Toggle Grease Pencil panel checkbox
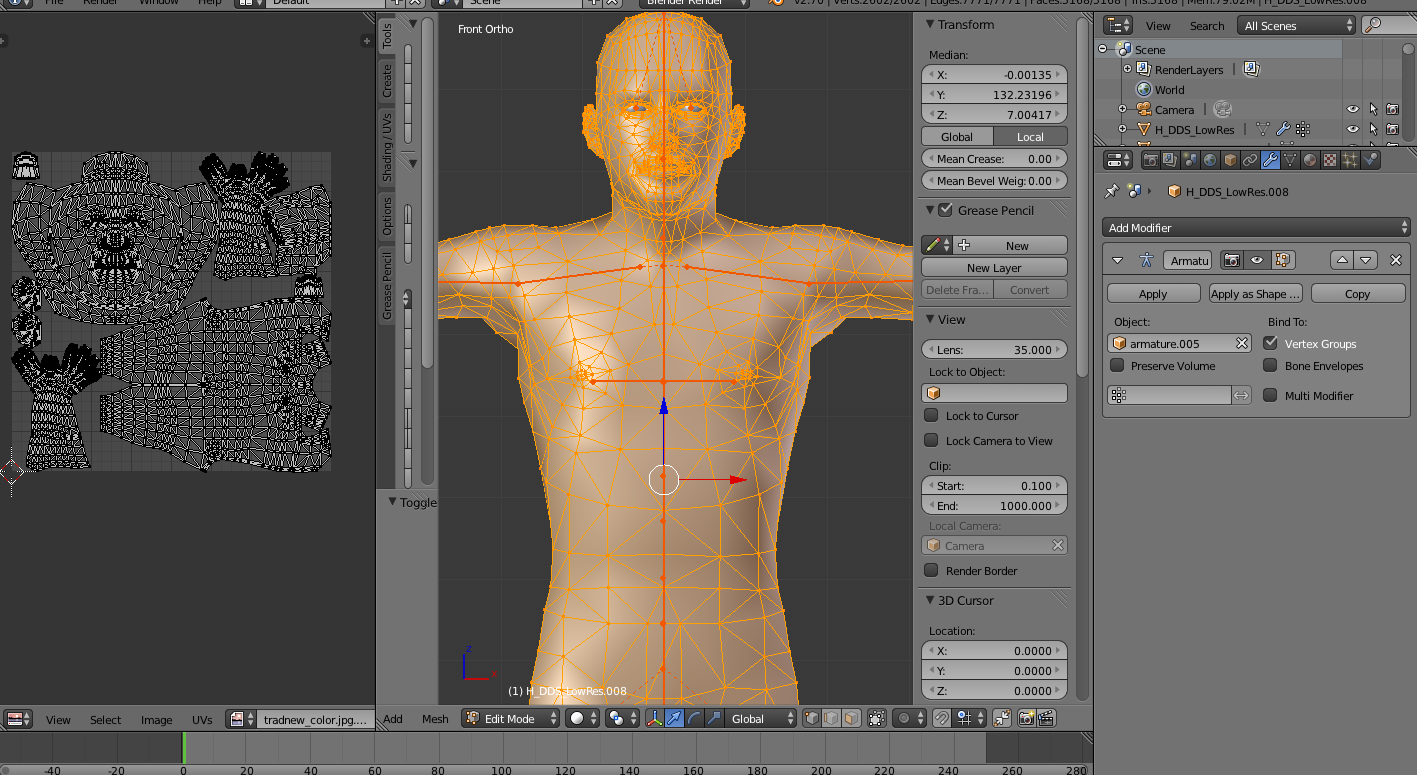Image resolution: width=1417 pixels, height=775 pixels. point(945,210)
